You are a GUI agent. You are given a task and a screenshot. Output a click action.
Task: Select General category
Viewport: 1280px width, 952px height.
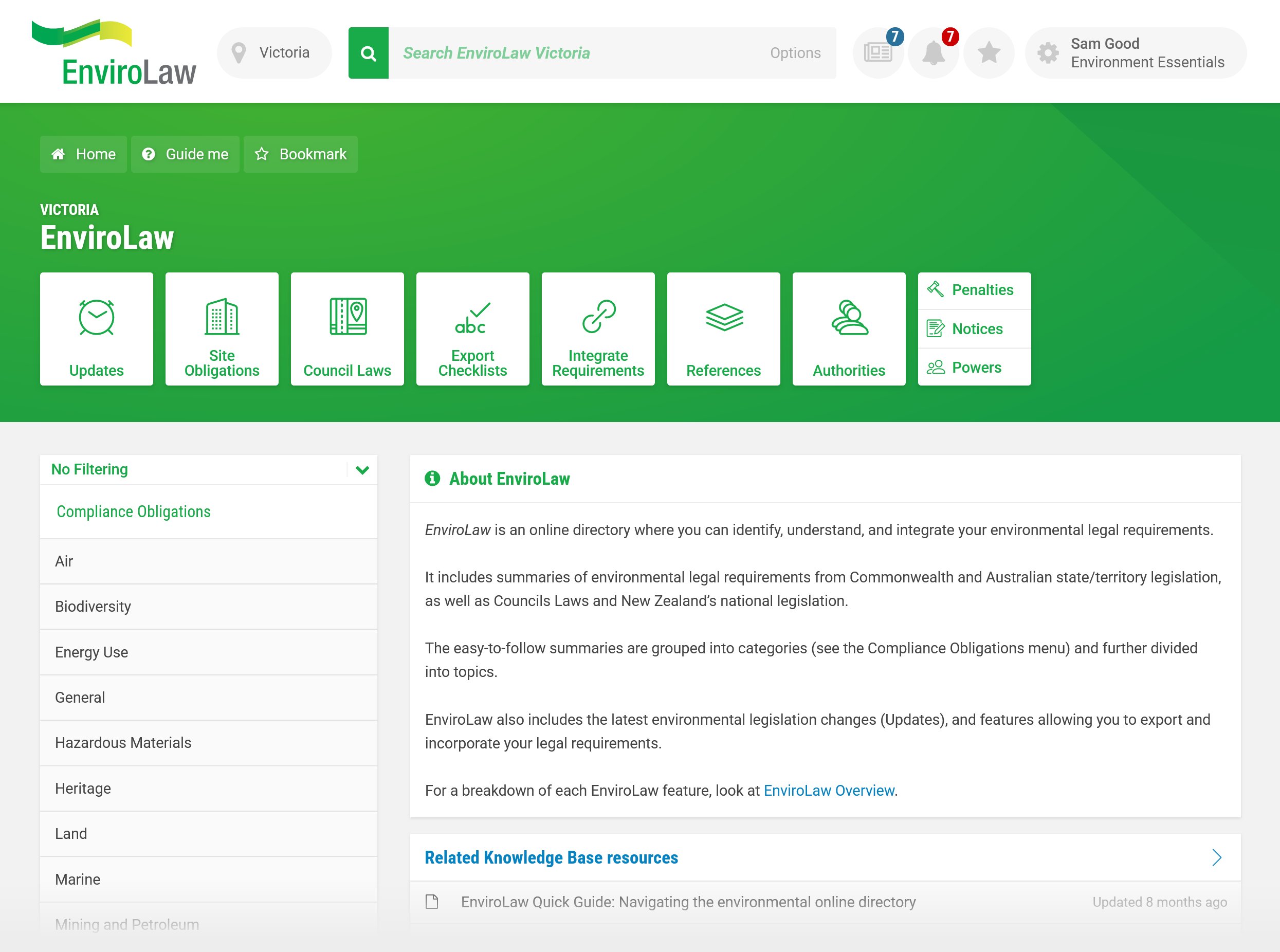tap(209, 697)
